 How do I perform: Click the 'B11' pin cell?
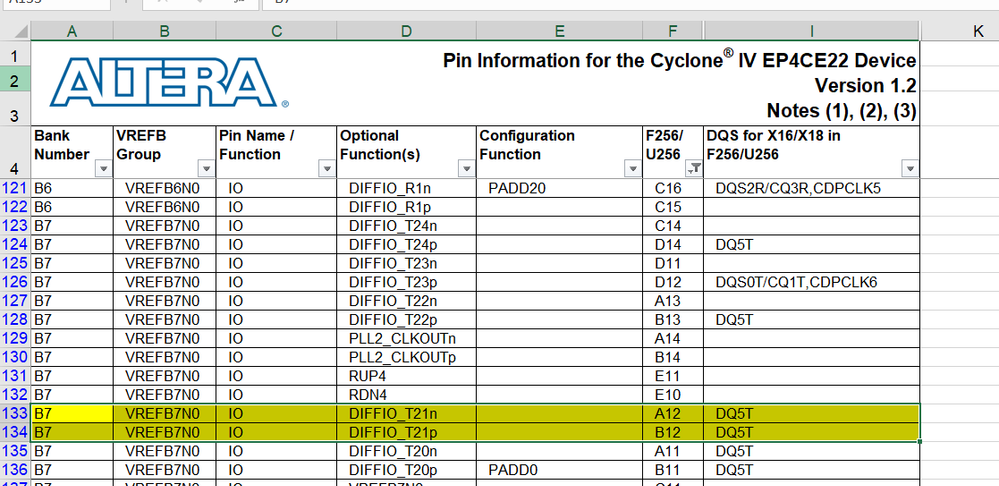point(673,470)
